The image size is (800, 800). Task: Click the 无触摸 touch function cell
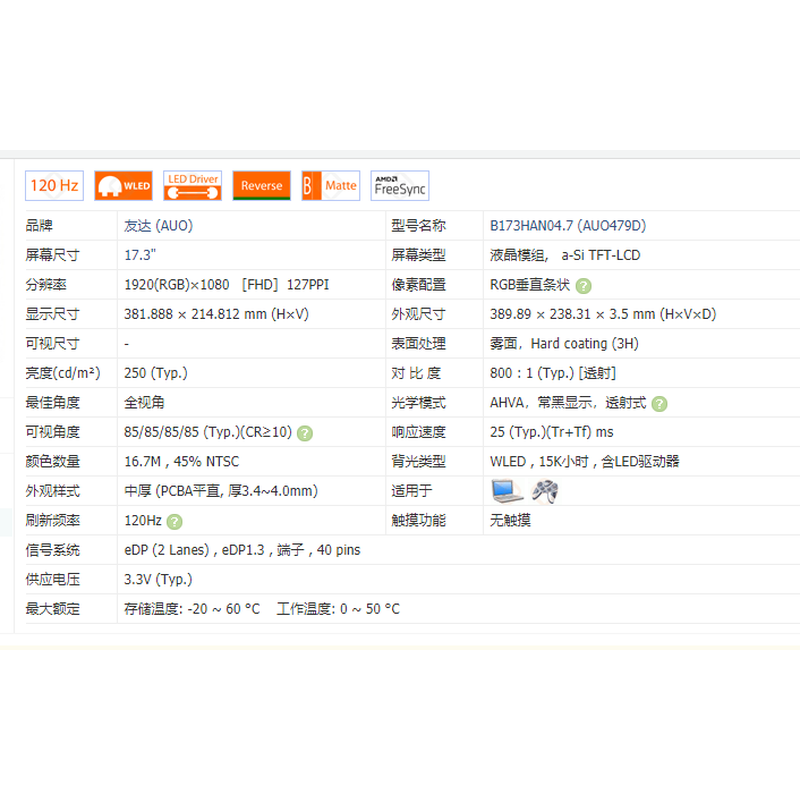pyautogui.click(x=509, y=520)
